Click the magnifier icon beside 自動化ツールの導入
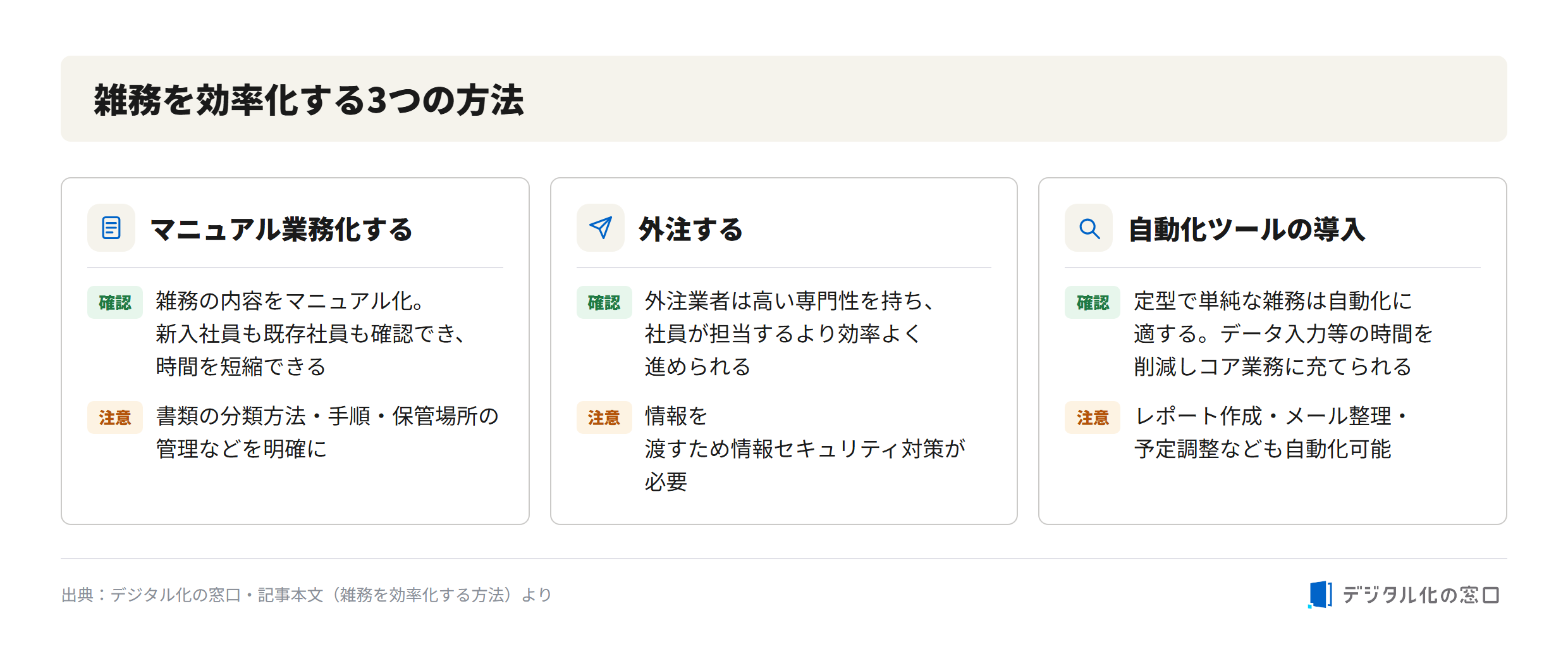Viewport: 1568px width, 668px height. 1089,228
